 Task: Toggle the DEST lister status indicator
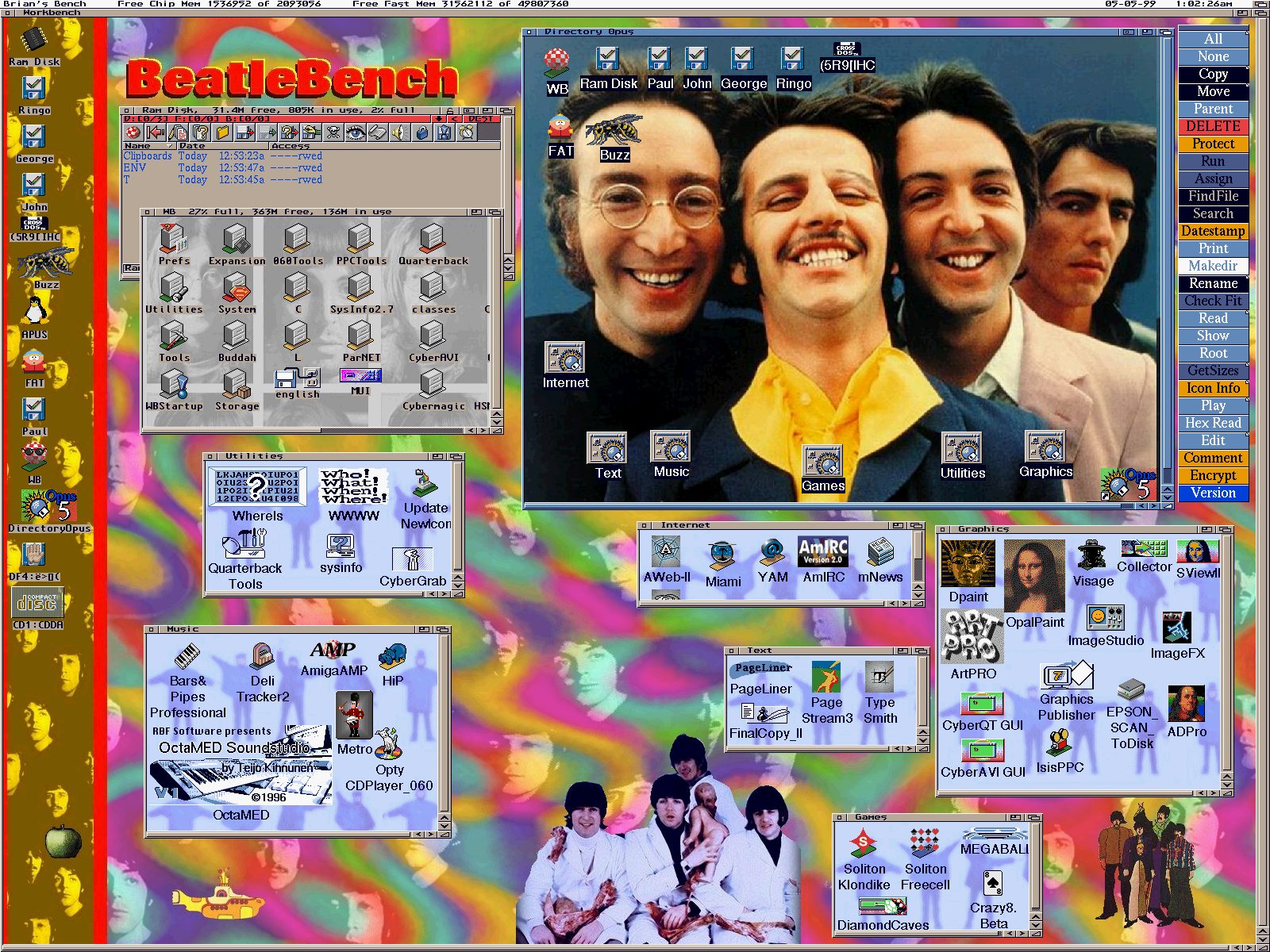pyautogui.click(x=480, y=120)
